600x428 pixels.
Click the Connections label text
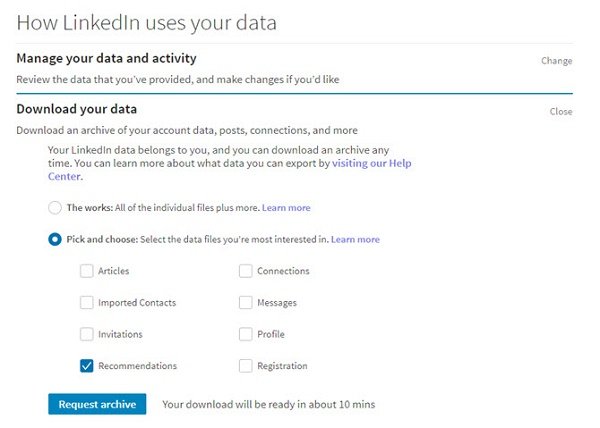point(283,271)
